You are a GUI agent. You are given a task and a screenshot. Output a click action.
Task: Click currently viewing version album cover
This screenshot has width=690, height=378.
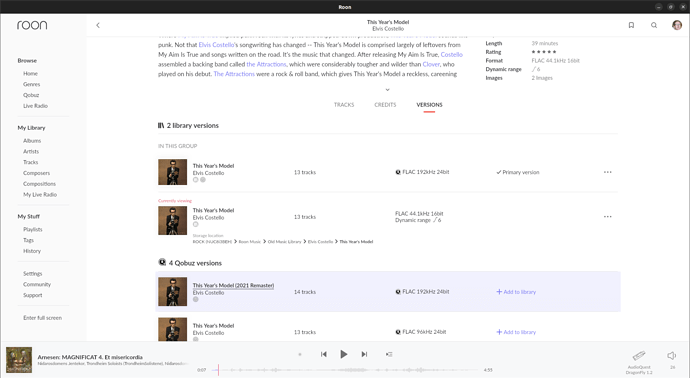172,220
